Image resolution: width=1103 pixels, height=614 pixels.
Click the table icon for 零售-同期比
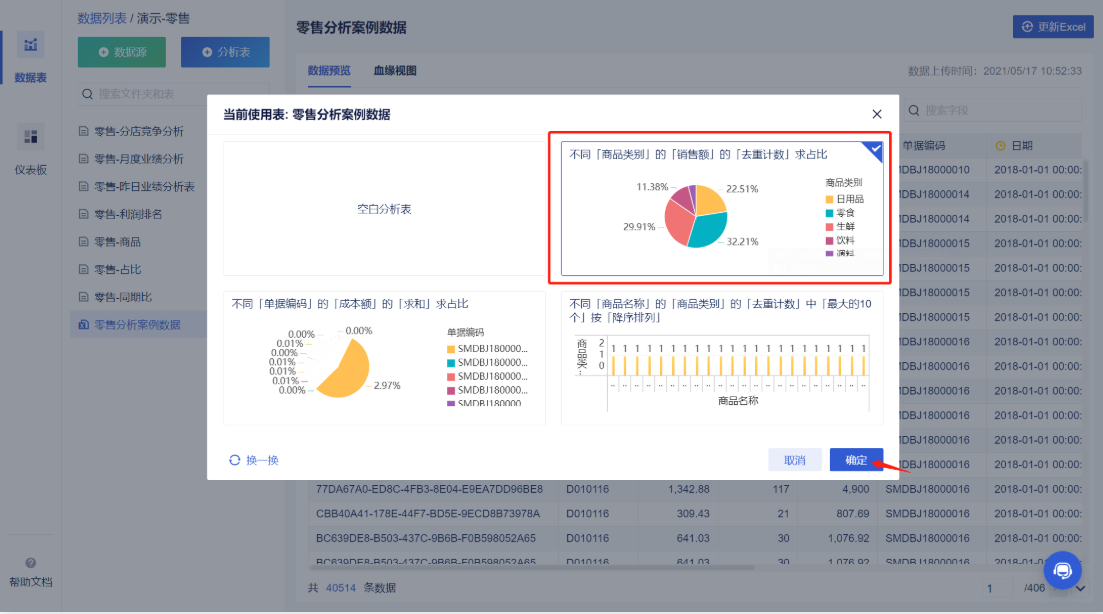pos(84,297)
